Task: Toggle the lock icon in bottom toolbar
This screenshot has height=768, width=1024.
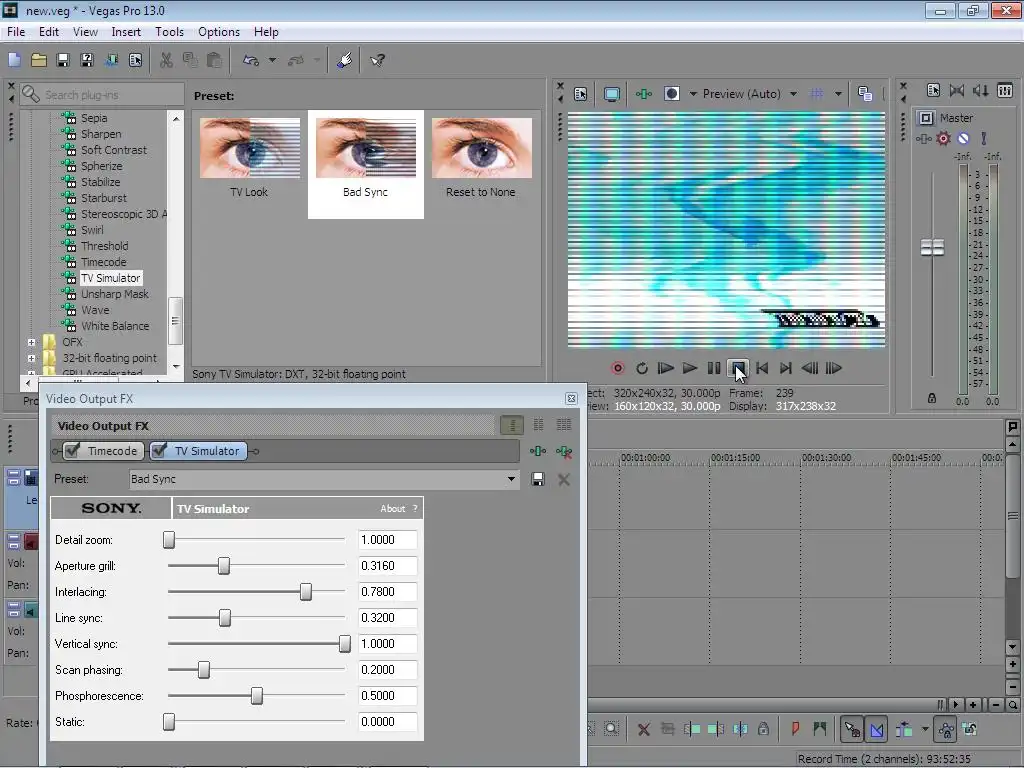Action: click(x=763, y=729)
